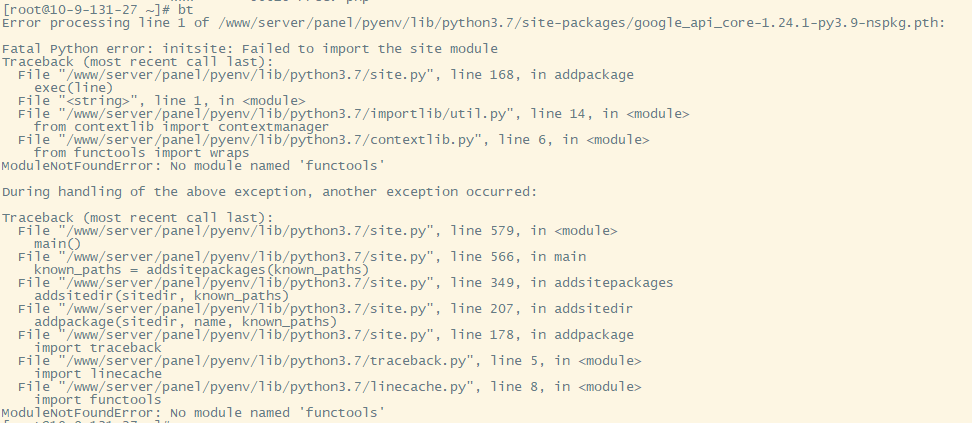Click the site.py line 168 addpackage entry
Viewport: 972px width, 423px height.
click(x=326, y=75)
